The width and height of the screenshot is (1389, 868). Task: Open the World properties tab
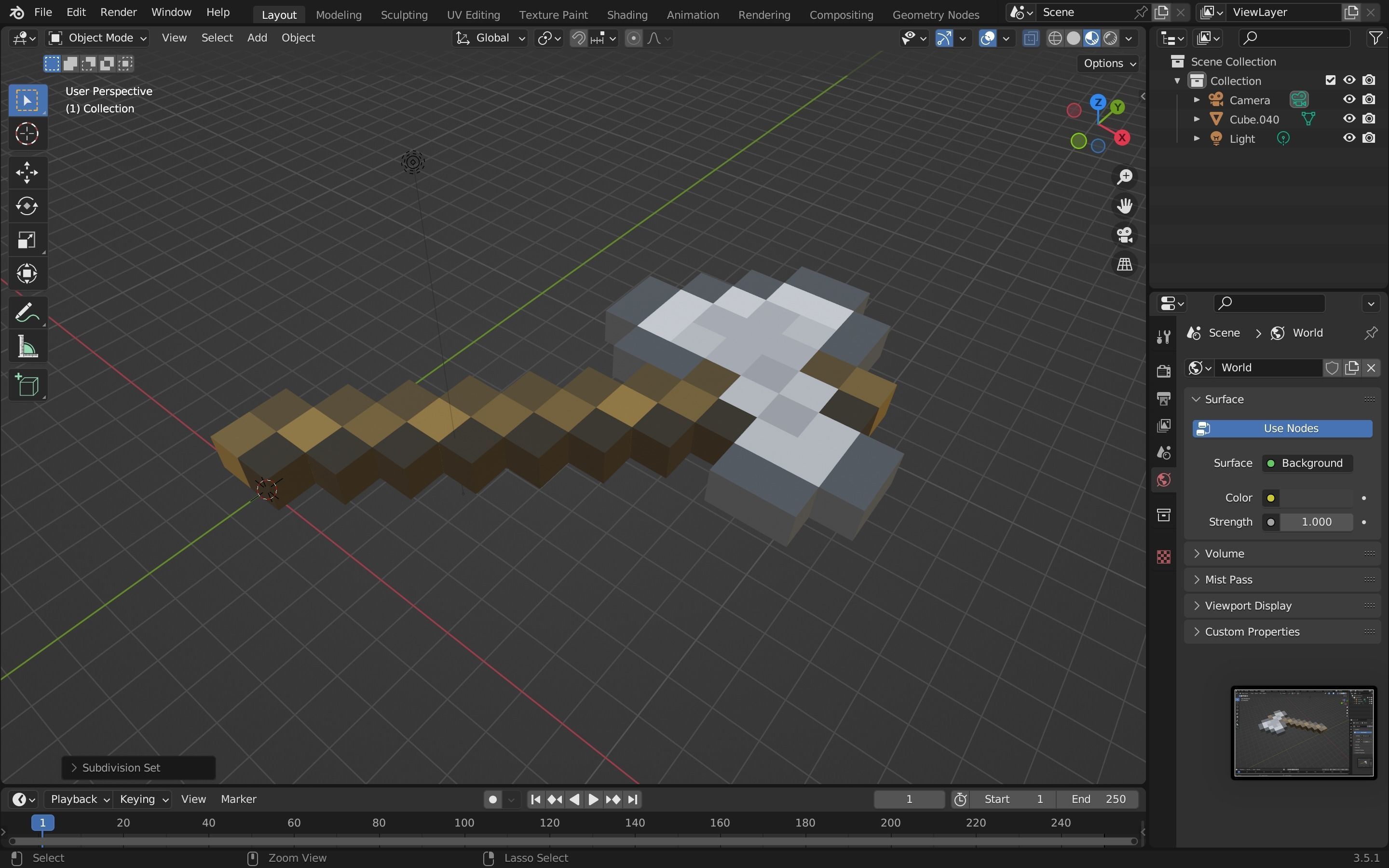click(x=1163, y=480)
